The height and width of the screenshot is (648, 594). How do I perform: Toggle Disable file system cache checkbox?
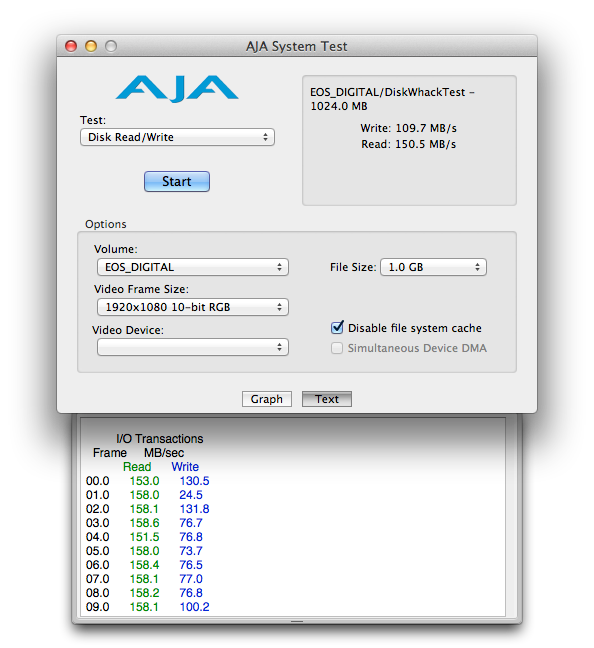[337, 328]
